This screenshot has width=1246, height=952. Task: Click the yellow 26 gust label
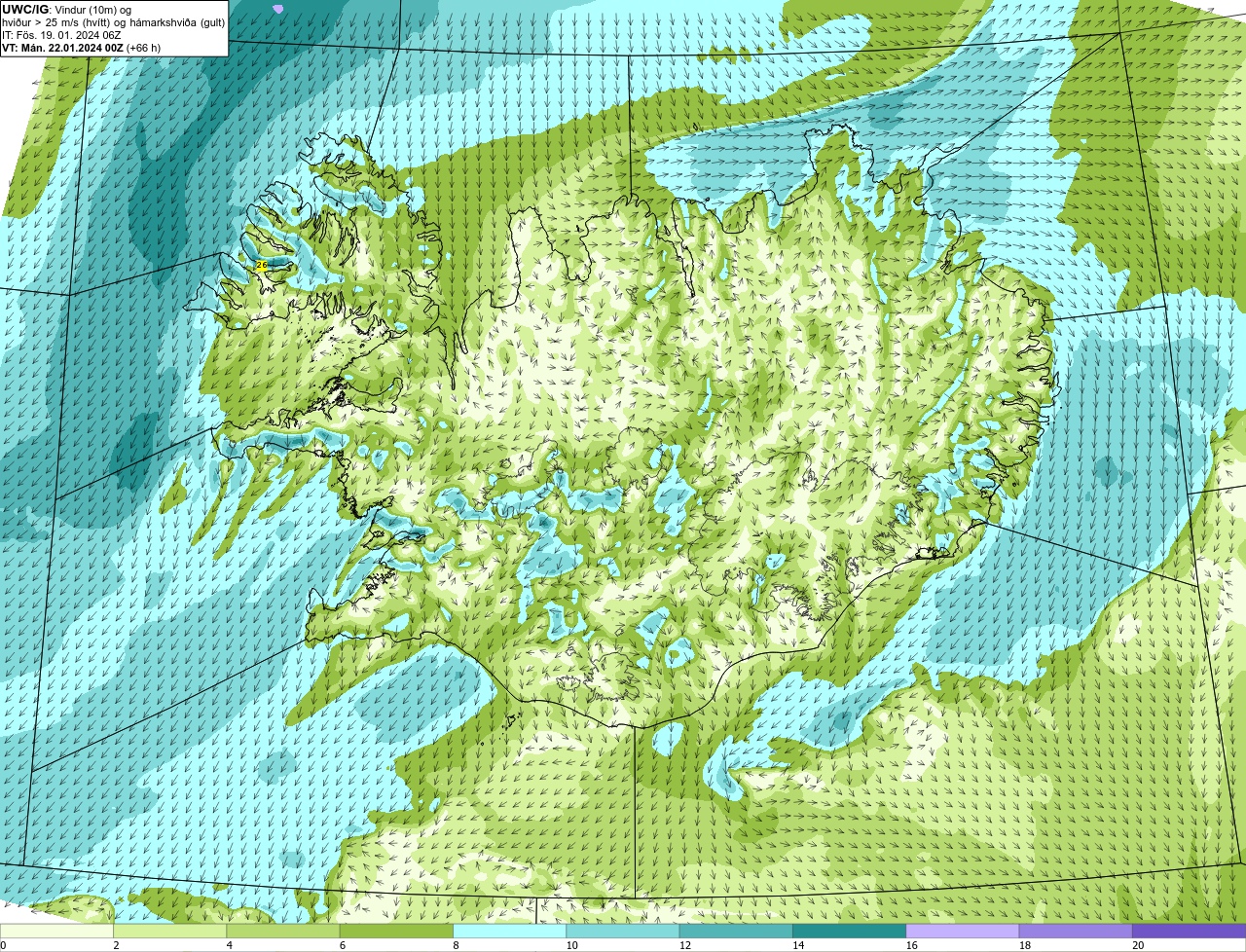261,265
